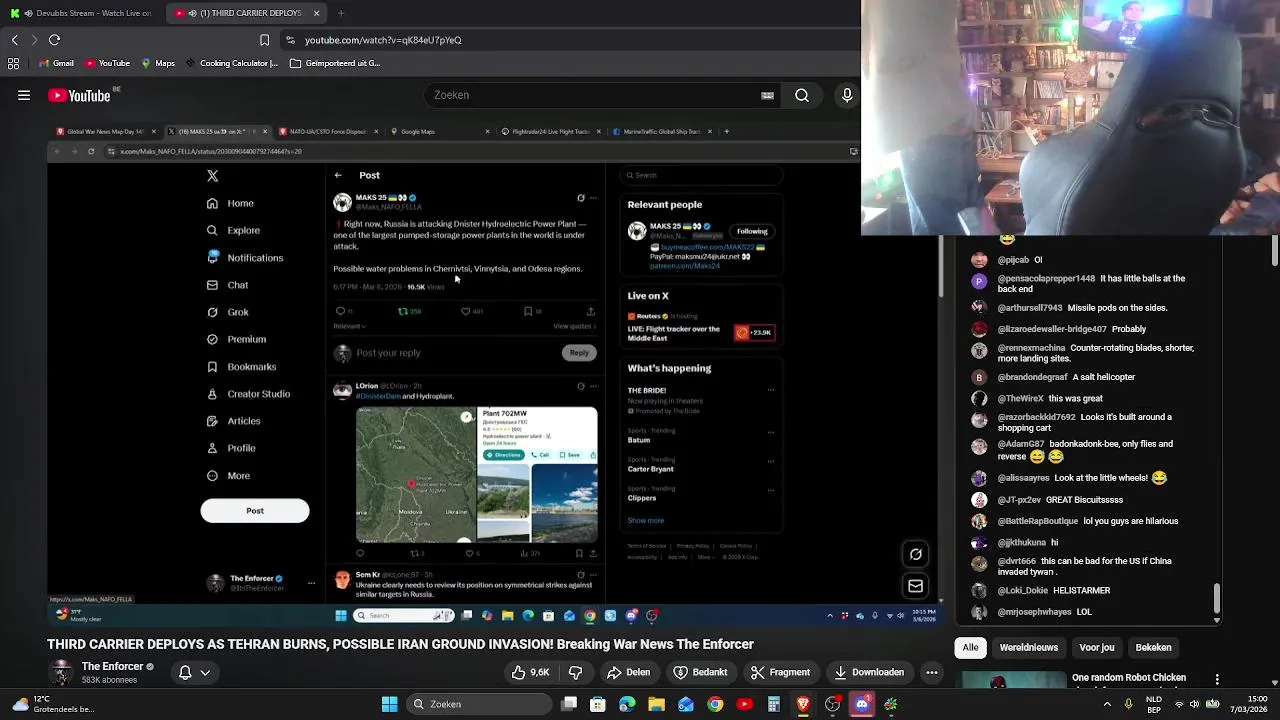Dislike the video with thumbs down
The image size is (1280, 720).
575,672
